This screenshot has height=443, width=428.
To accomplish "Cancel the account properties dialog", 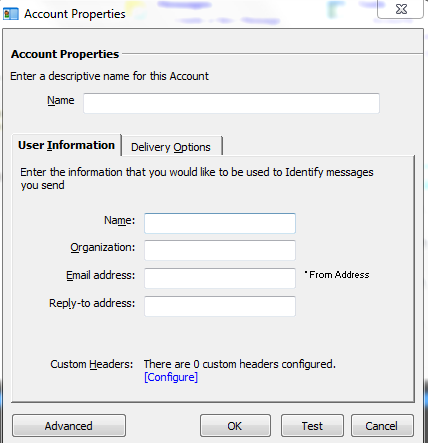I will tap(382, 426).
